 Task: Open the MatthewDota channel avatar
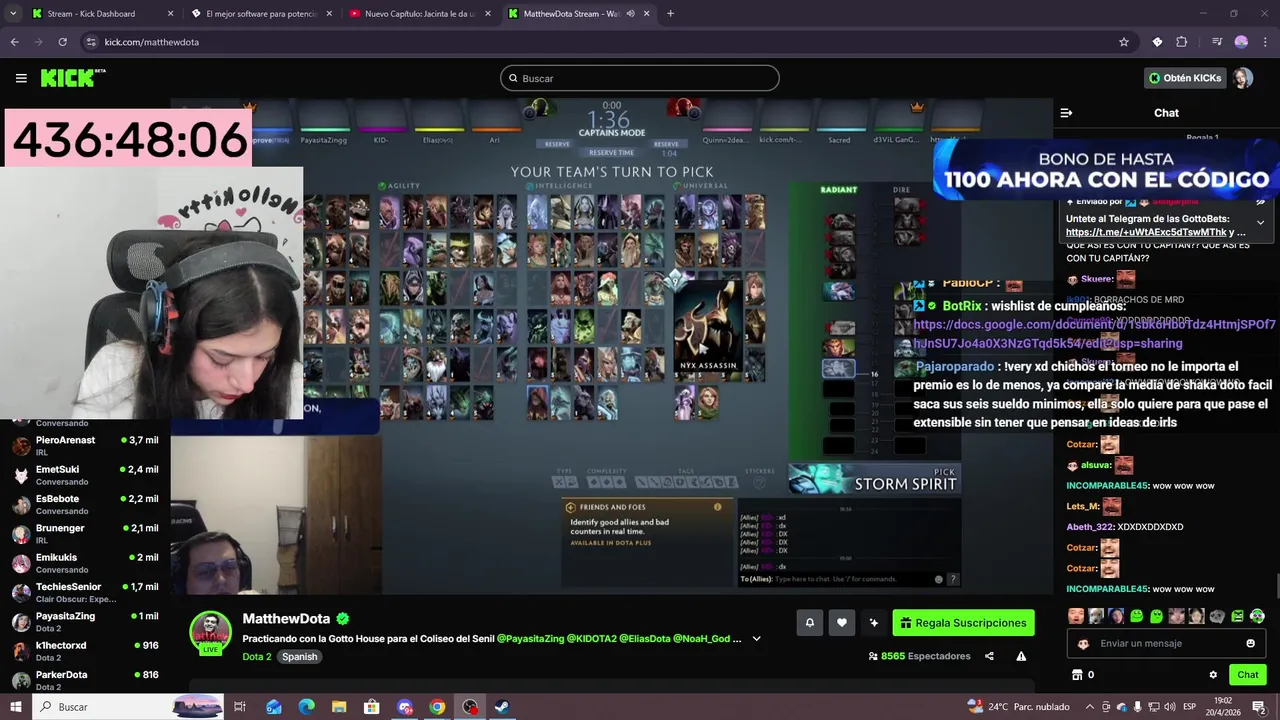pyautogui.click(x=211, y=632)
